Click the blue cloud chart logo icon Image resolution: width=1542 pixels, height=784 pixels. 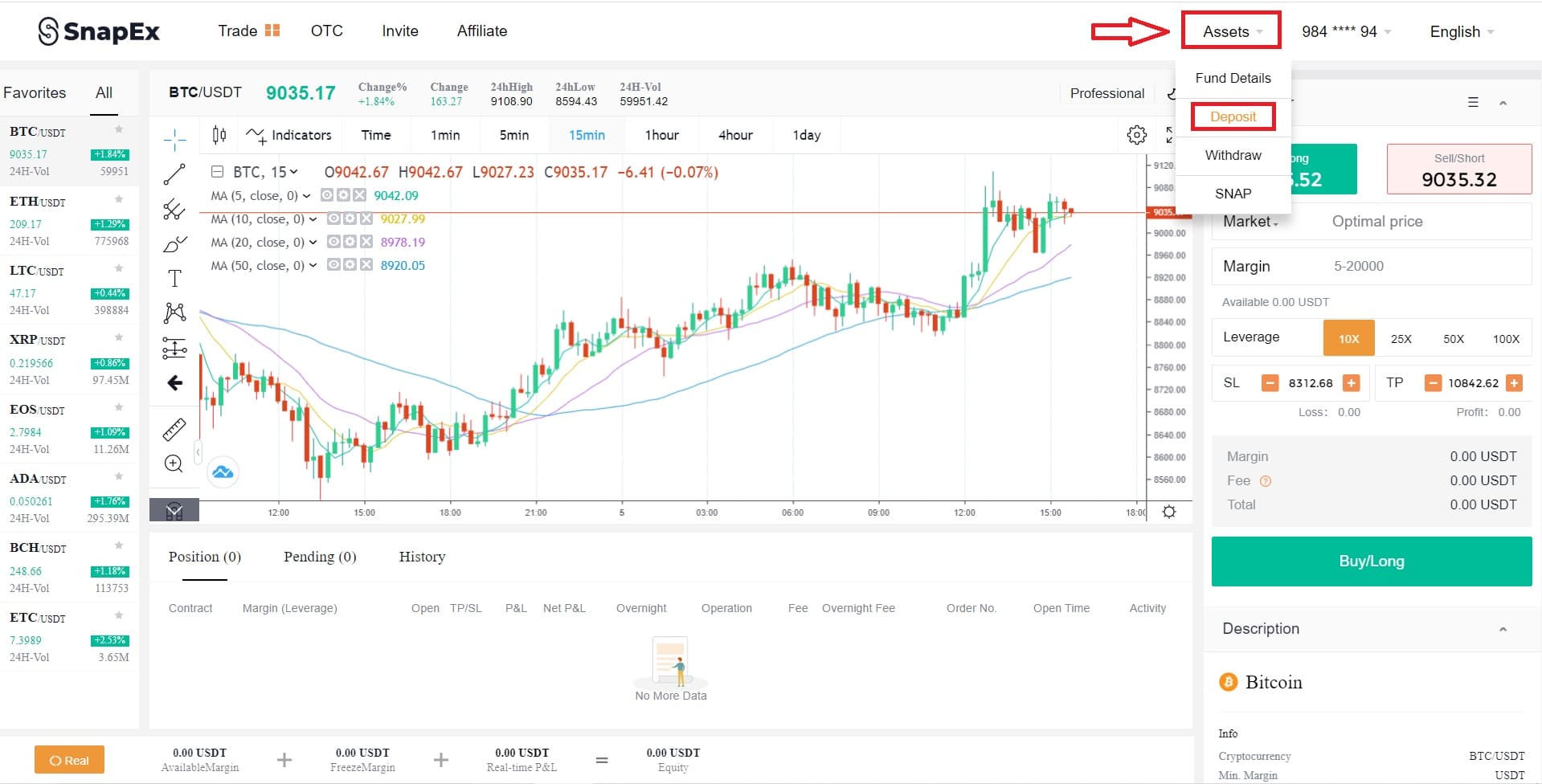(x=223, y=472)
